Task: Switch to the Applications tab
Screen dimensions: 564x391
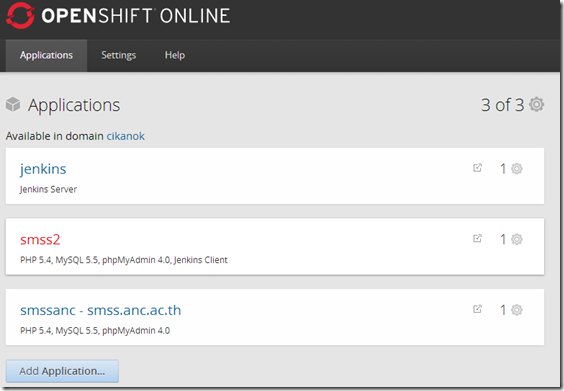Action: pos(46,55)
